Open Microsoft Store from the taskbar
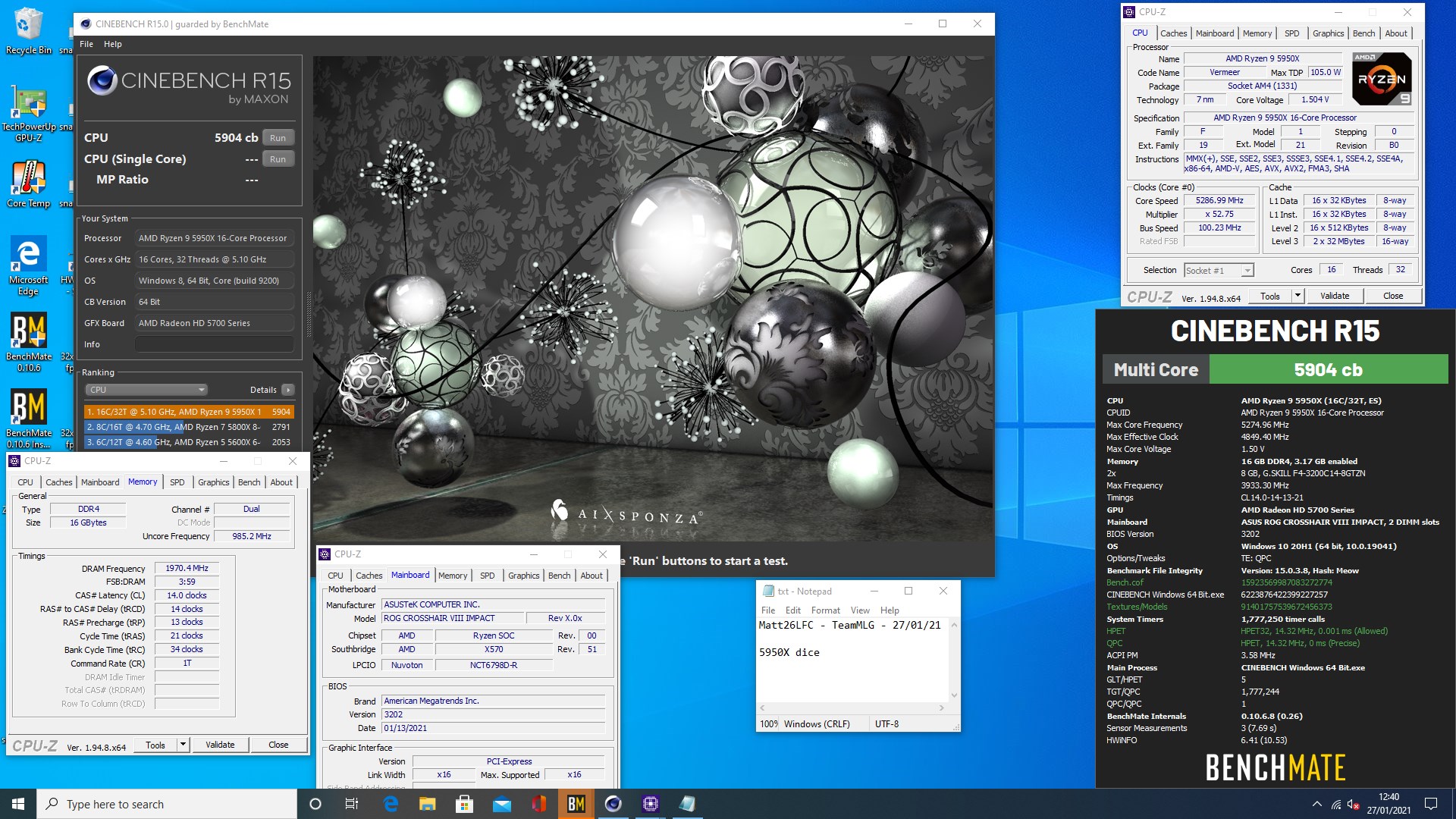 (x=464, y=804)
